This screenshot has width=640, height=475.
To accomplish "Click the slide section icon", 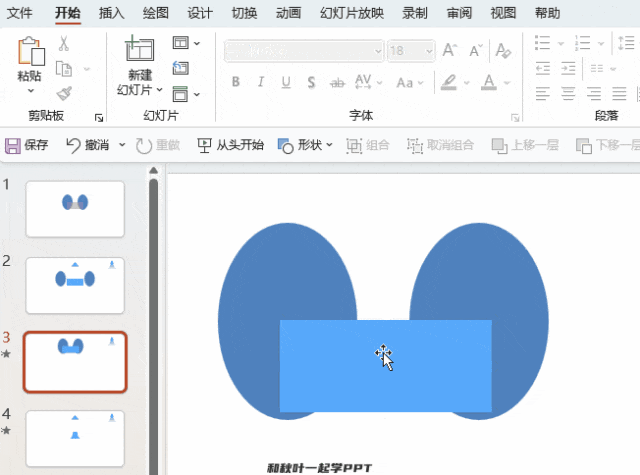I will 180,94.
